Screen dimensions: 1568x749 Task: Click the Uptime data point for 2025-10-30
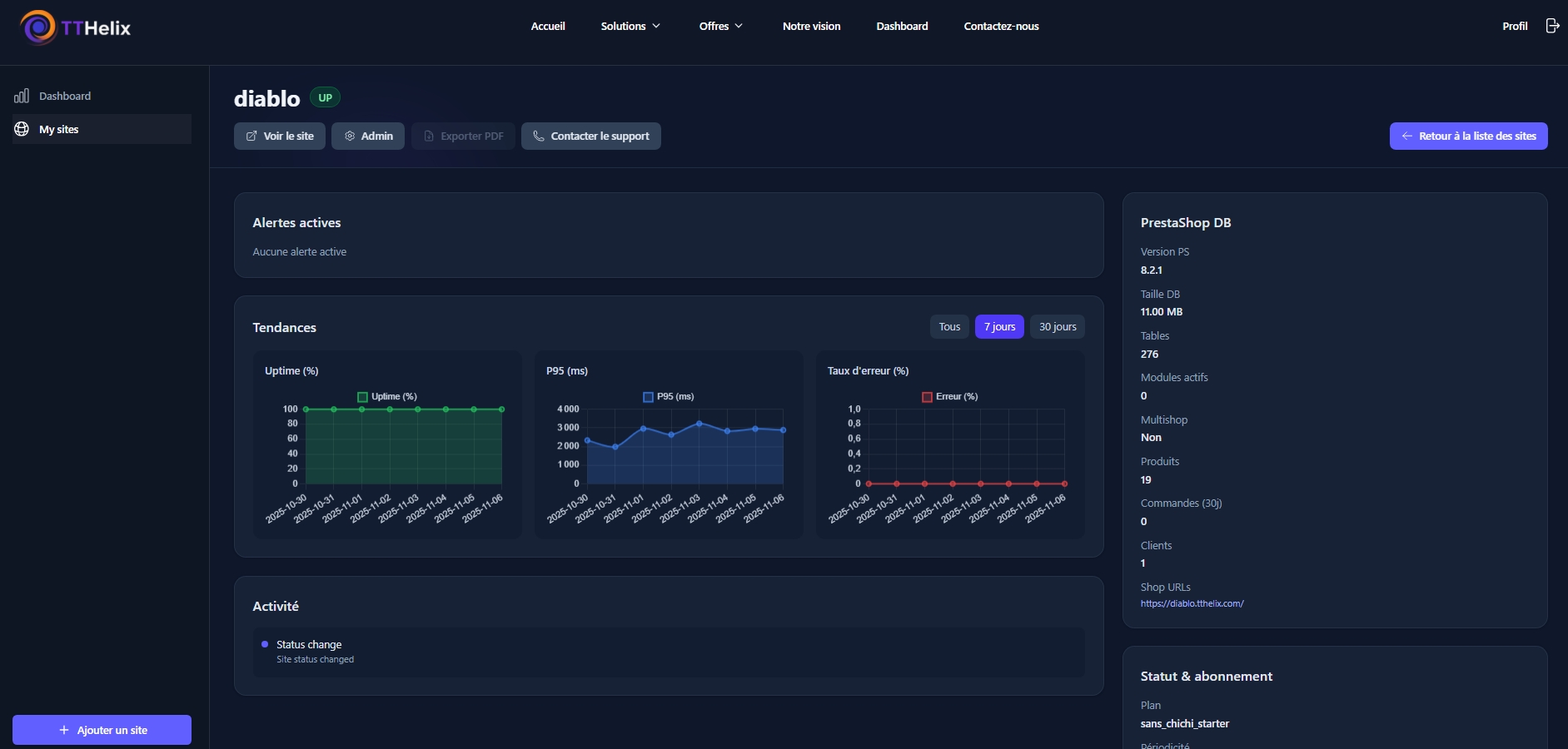306,409
